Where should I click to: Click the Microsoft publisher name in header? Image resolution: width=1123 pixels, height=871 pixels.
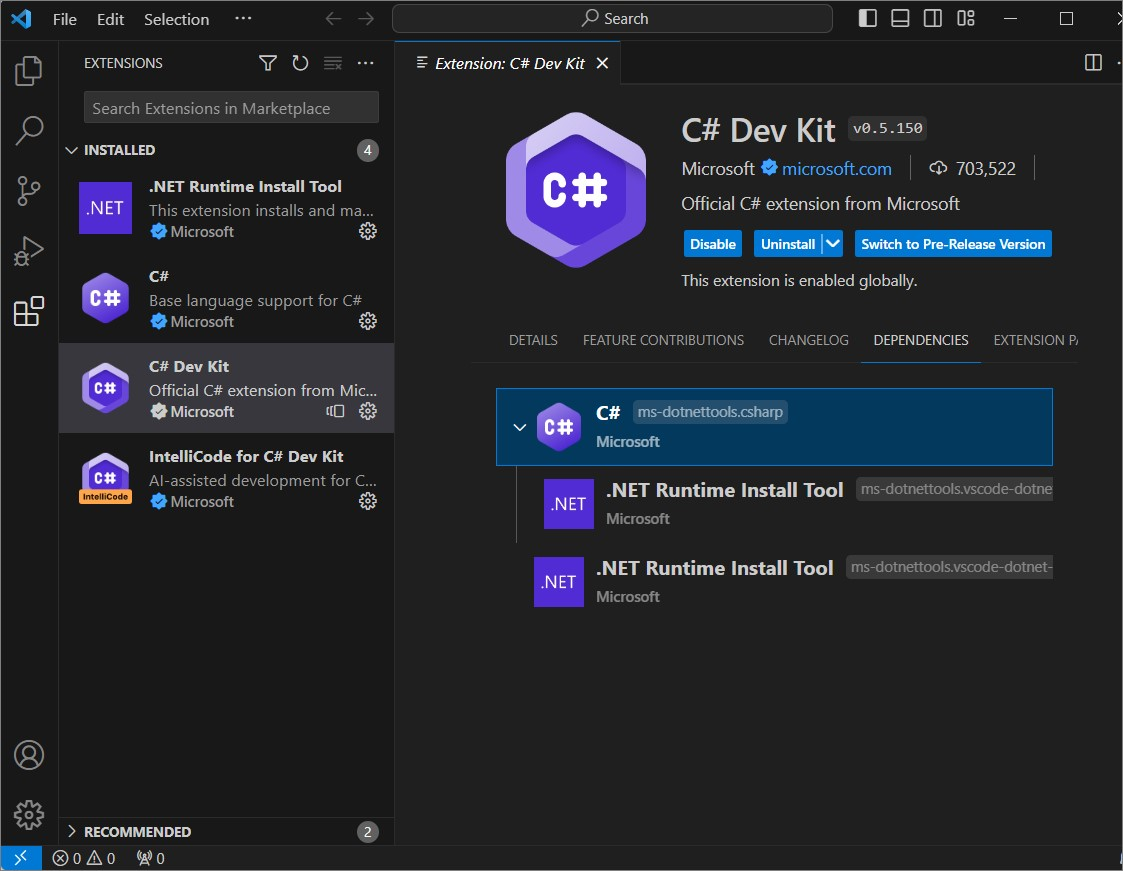(x=718, y=168)
